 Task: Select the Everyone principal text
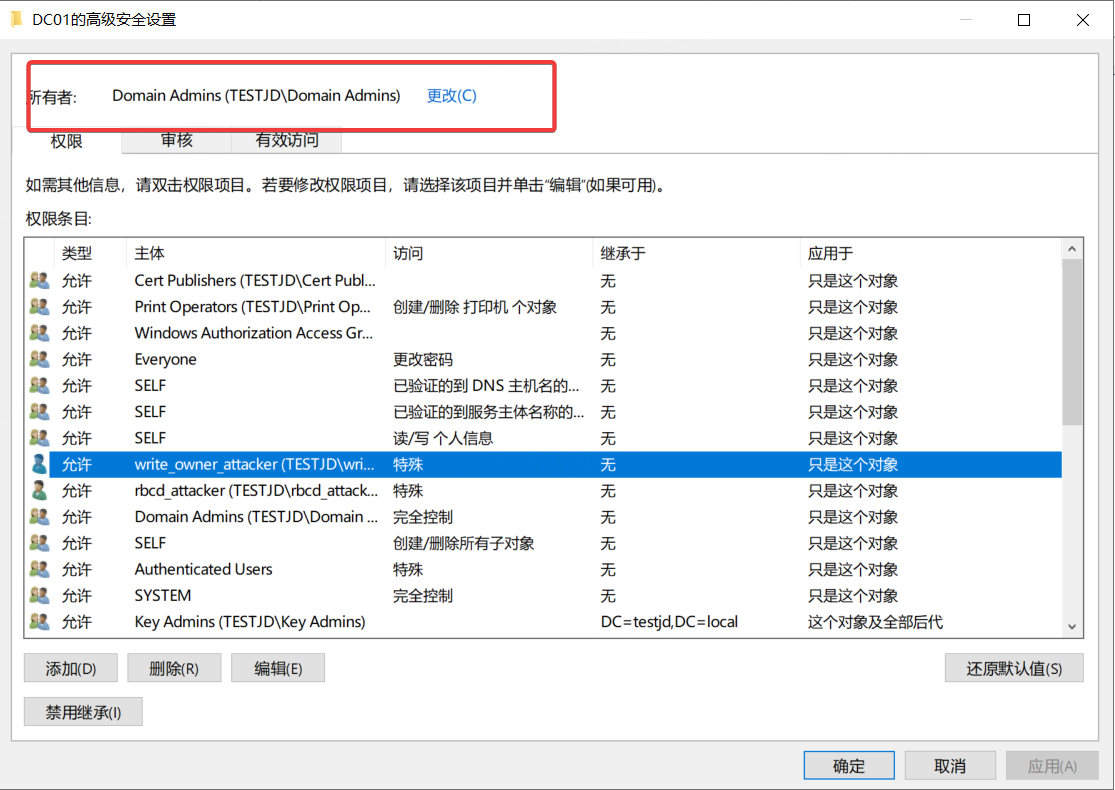pos(165,359)
